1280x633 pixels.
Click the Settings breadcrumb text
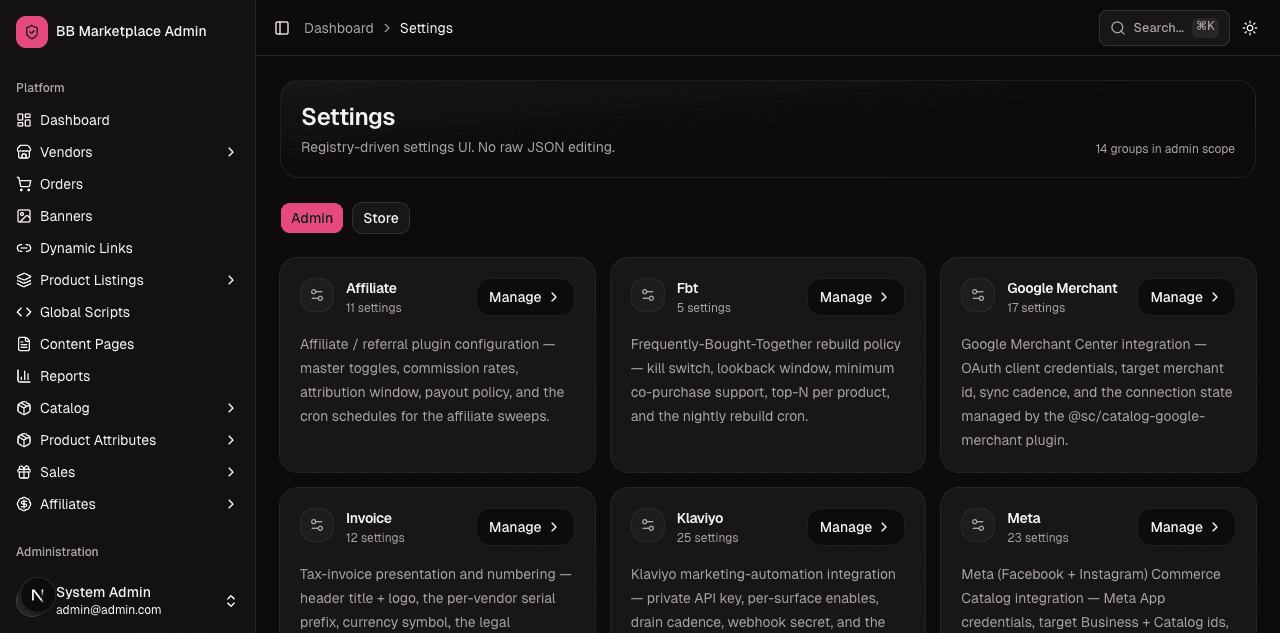(426, 28)
